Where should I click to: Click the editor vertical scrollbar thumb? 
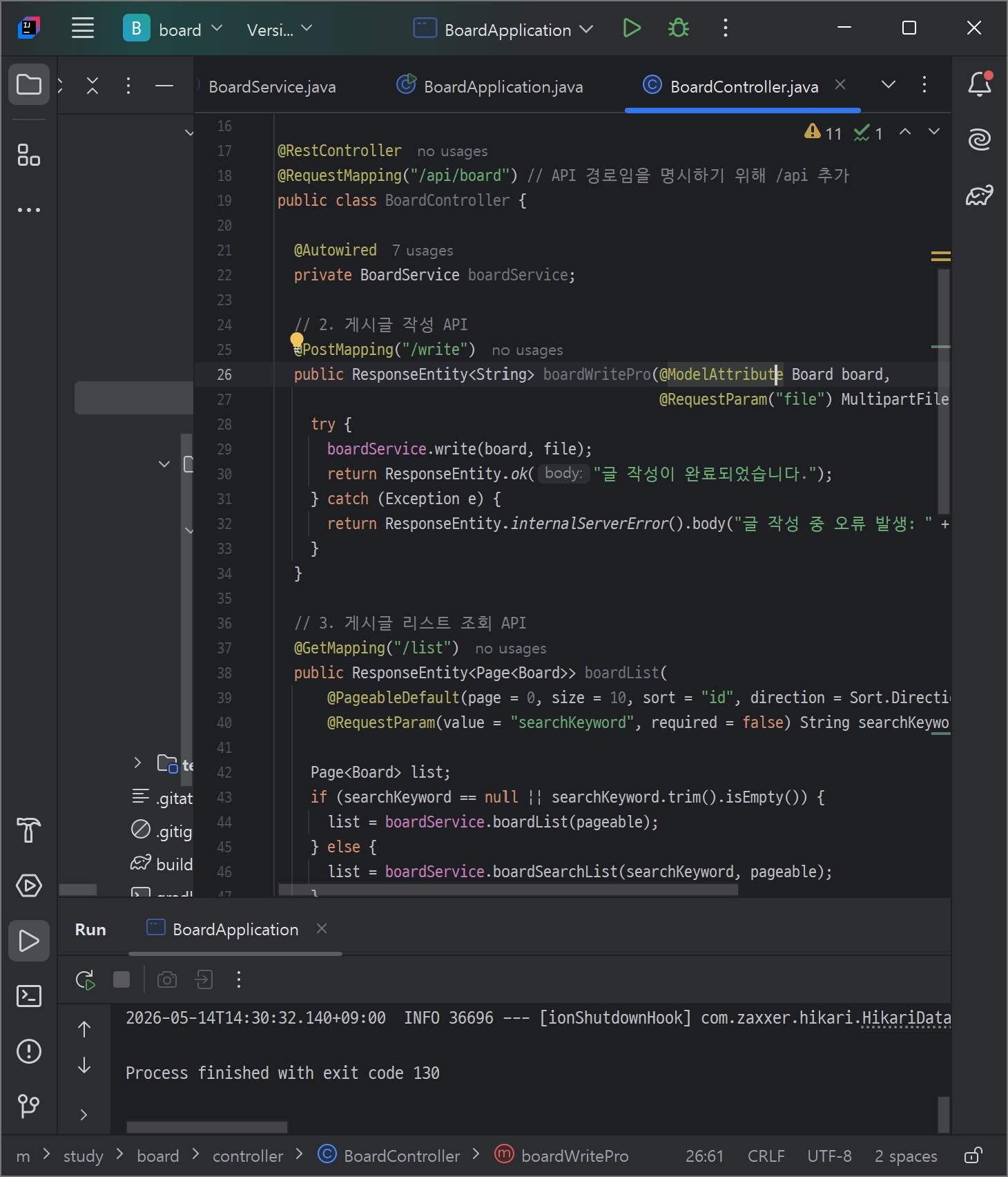pyautogui.click(x=944, y=390)
